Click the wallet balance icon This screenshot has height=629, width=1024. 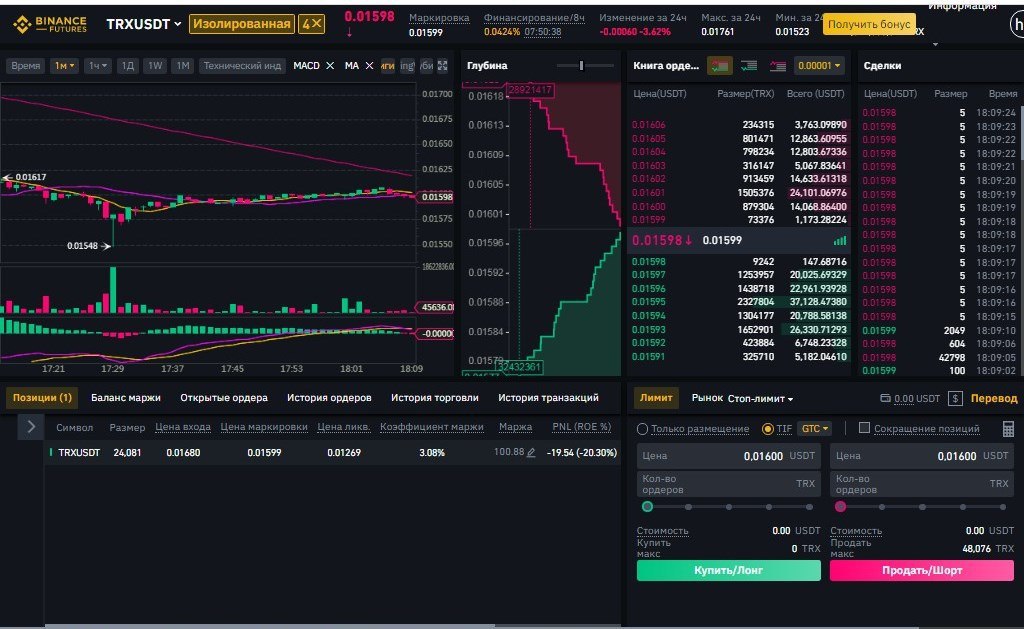[x=885, y=398]
